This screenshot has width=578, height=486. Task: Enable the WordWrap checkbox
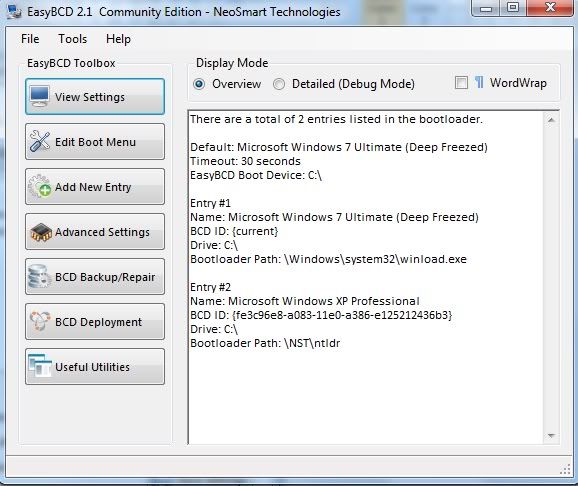461,83
